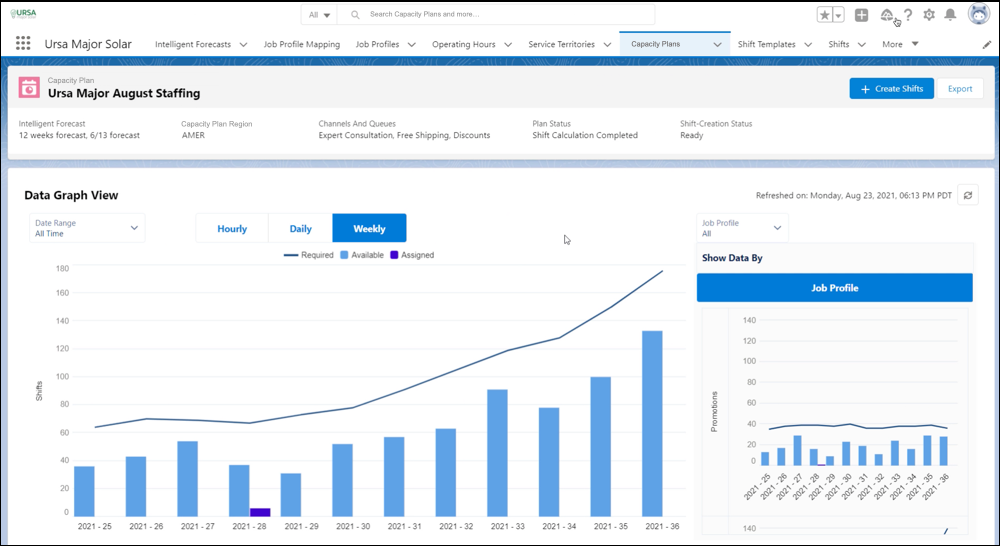Expand the Capacity Plans tab chevron
Screen dimensions: 1000x546
[x=717, y=45]
